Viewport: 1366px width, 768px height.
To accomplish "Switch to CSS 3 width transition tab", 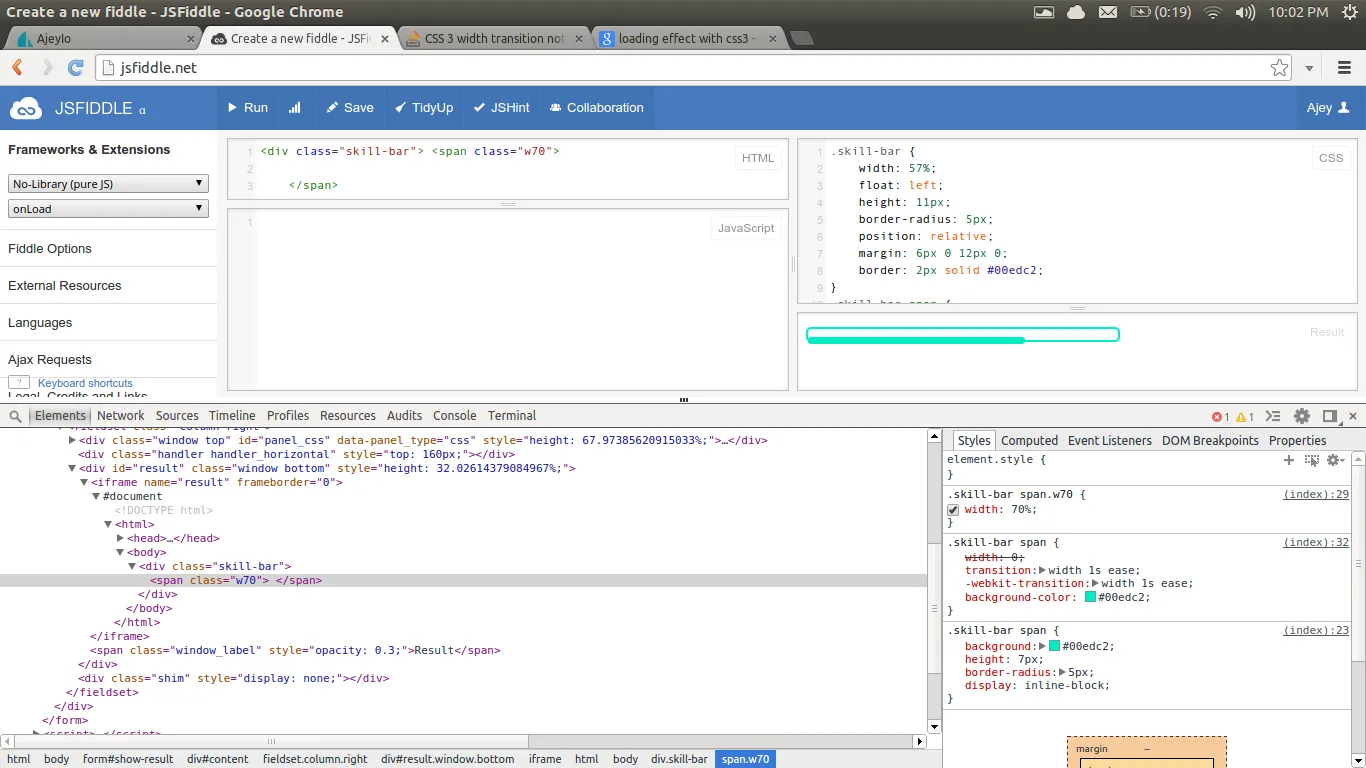I will coord(495,39).
